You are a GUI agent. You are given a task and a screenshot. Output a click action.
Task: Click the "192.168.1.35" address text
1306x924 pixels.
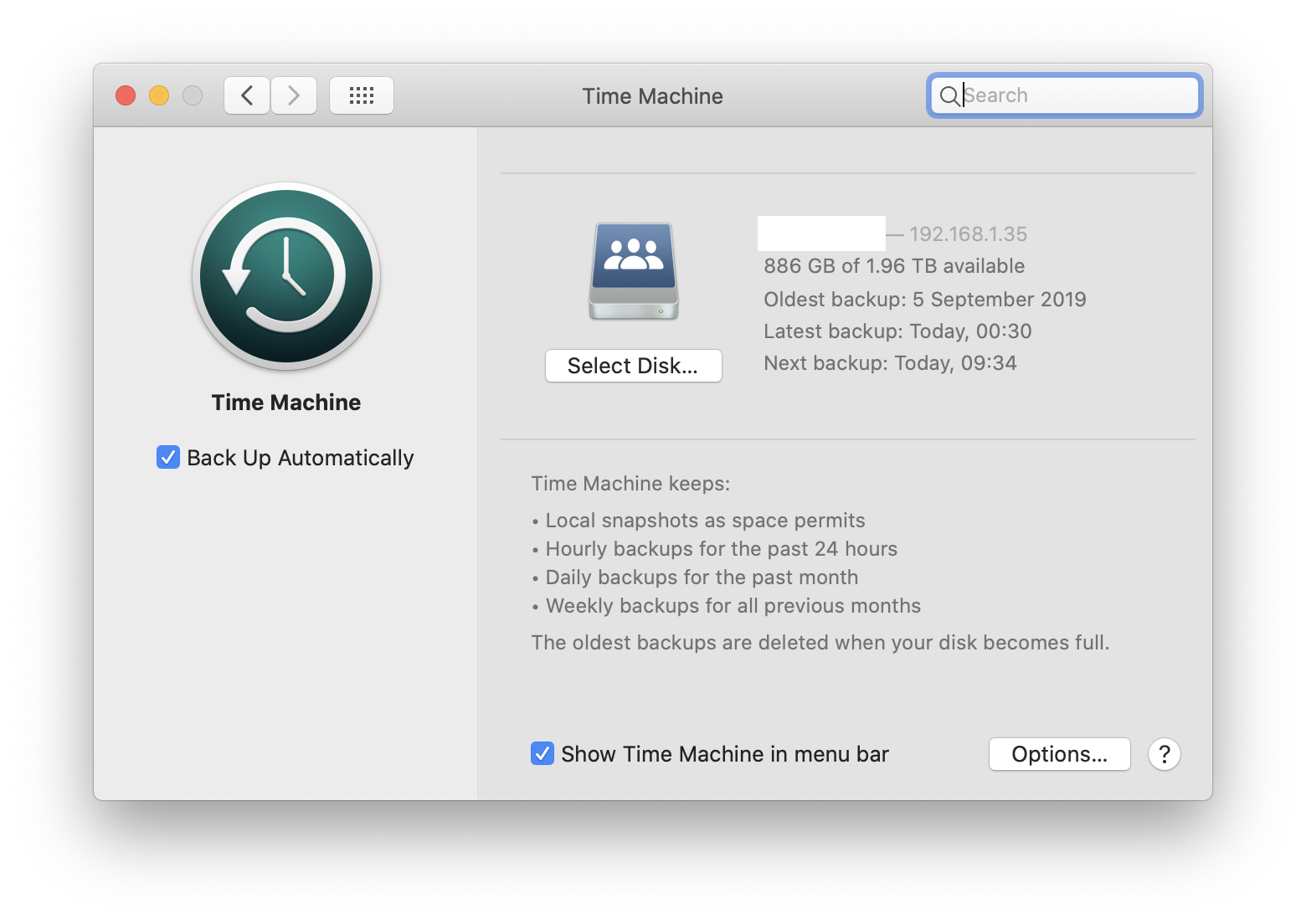click(x=969, y=234)
